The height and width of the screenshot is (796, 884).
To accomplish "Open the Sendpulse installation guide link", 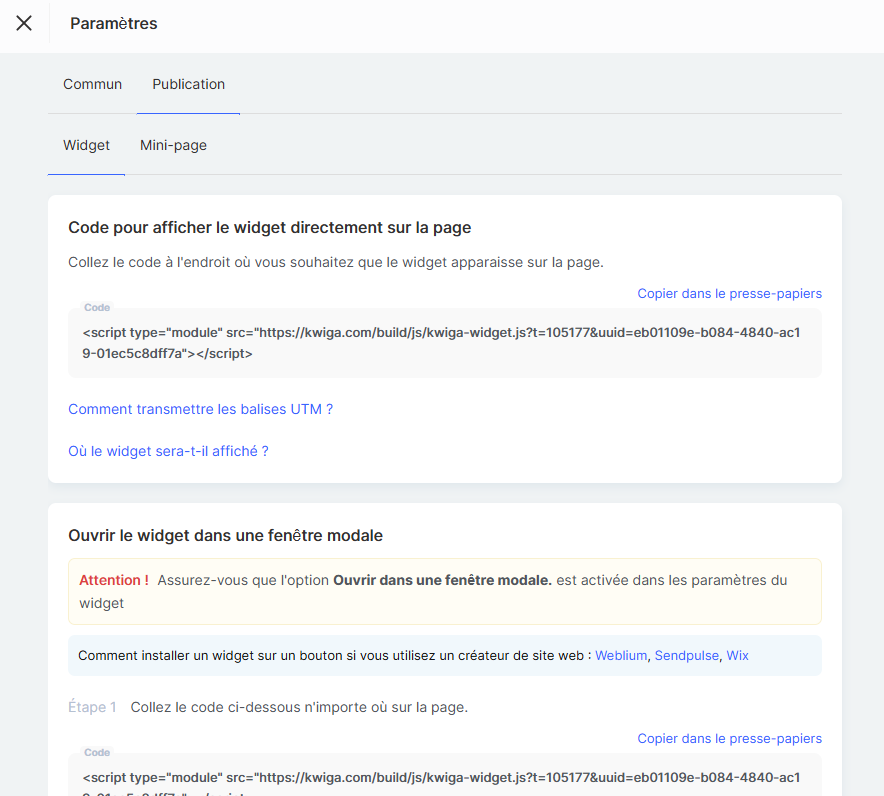I will [686, 656].
